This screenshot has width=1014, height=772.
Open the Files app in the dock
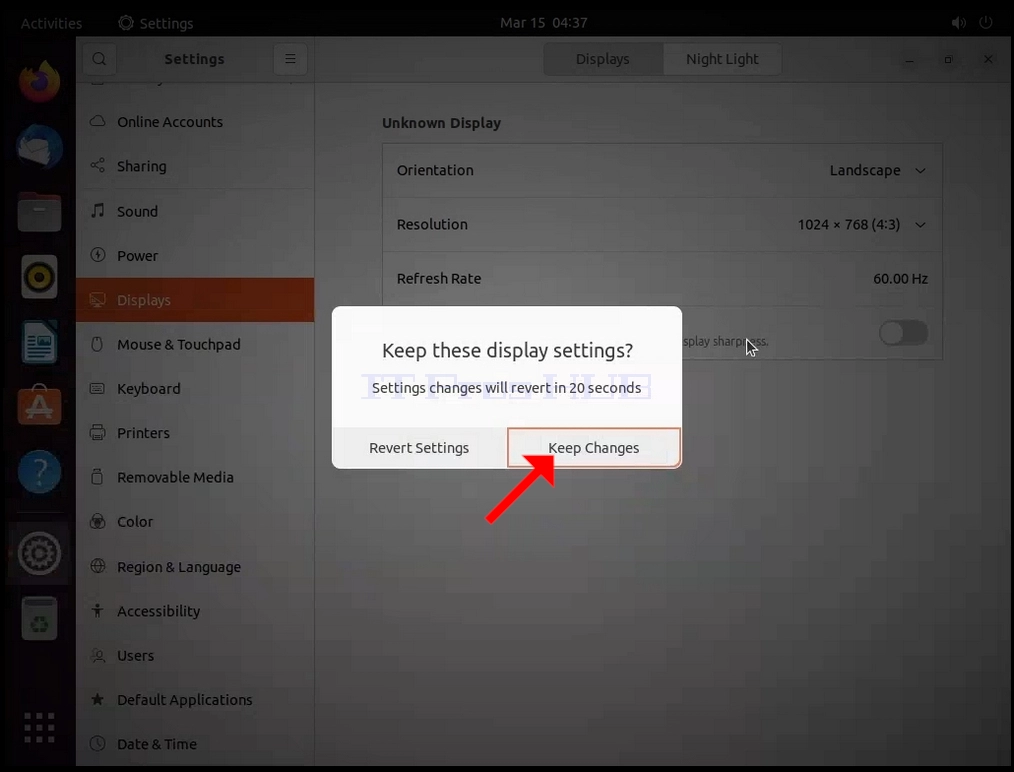[x=39, y=211]
